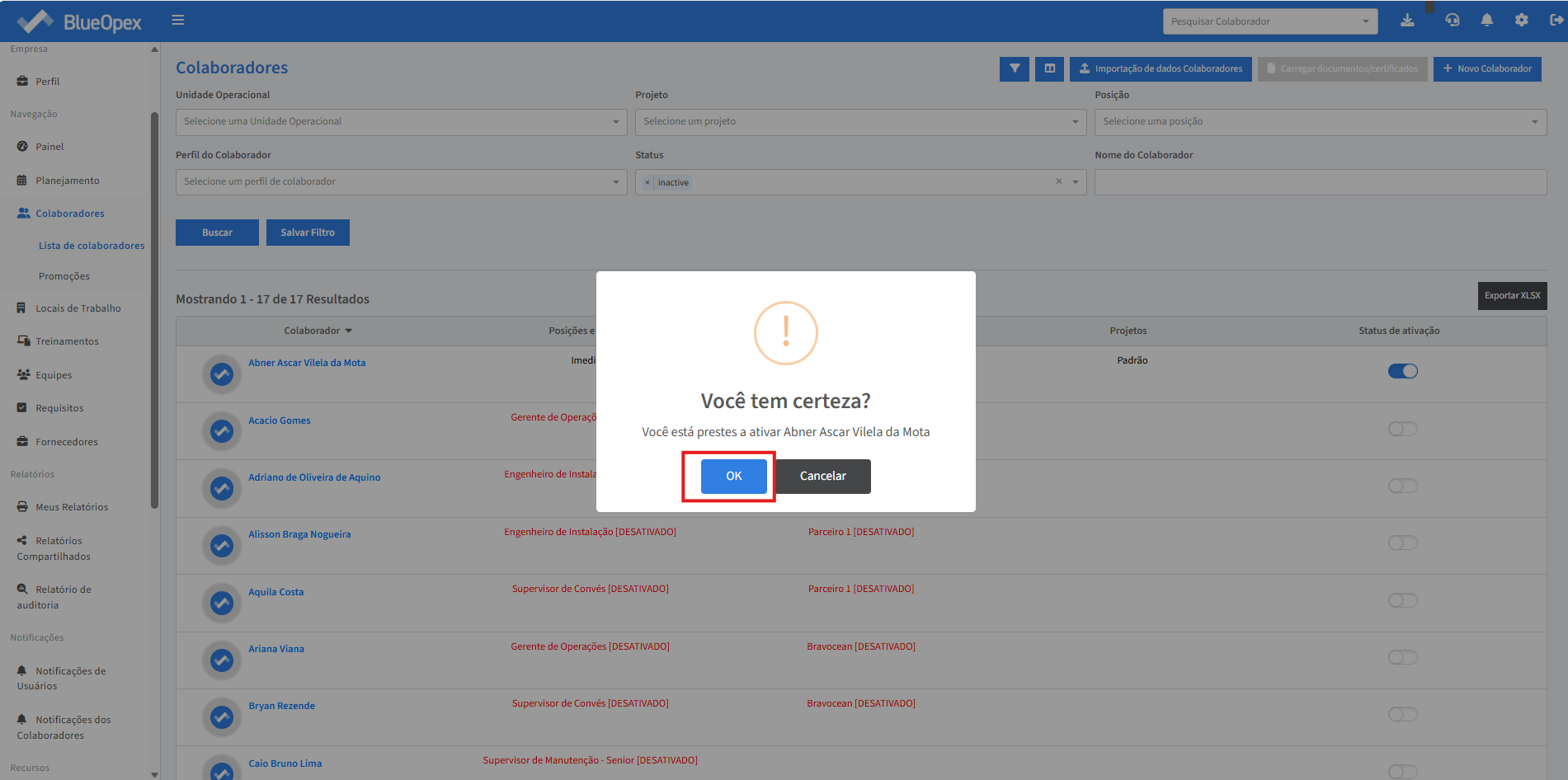The height and width of the screenshot is (780, 1568).
Task: Open Pesquisar Colaborador search dropdown
Action: point(1269,21)
